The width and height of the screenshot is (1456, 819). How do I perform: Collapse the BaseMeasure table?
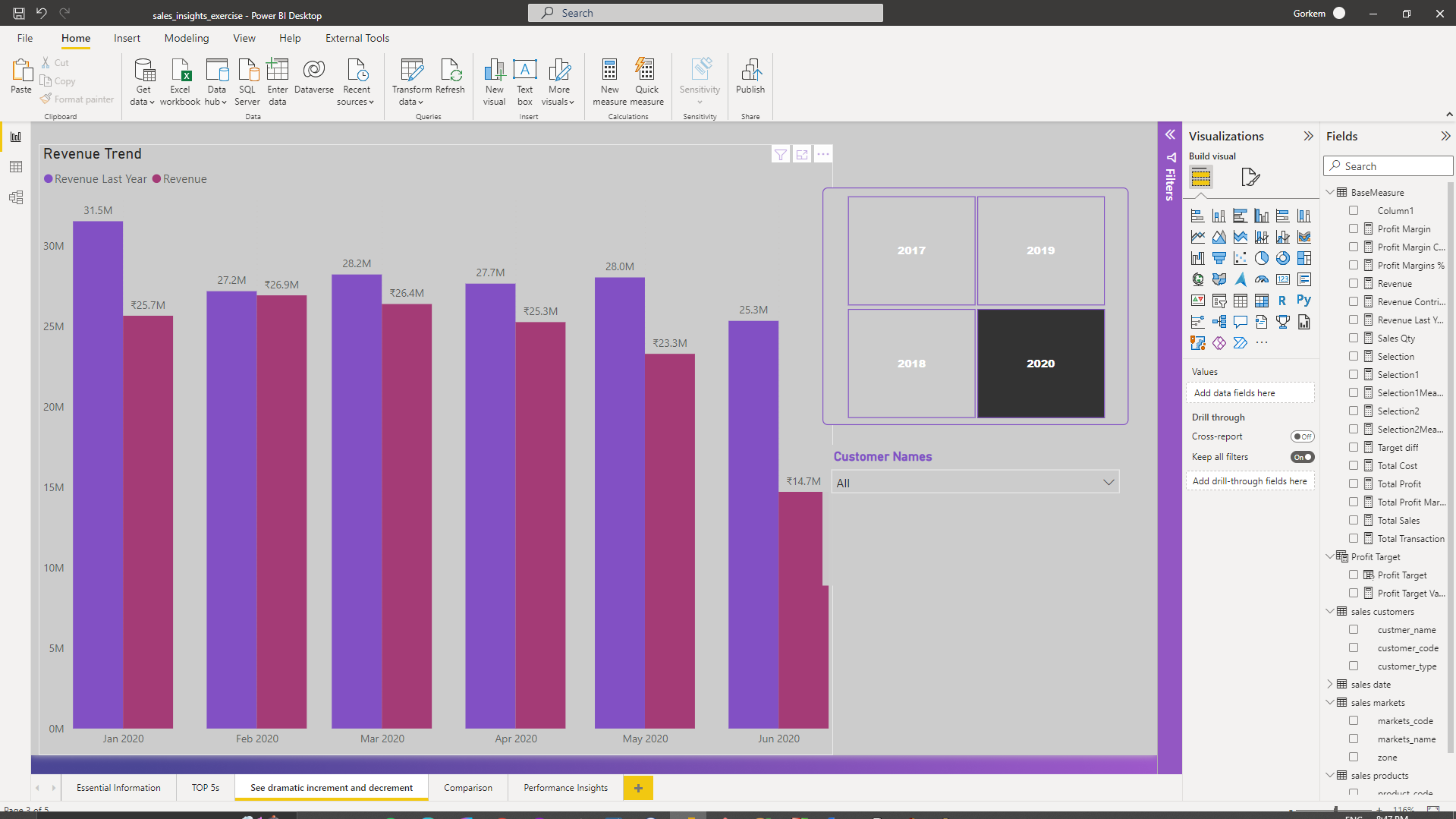coord(1330,192)
